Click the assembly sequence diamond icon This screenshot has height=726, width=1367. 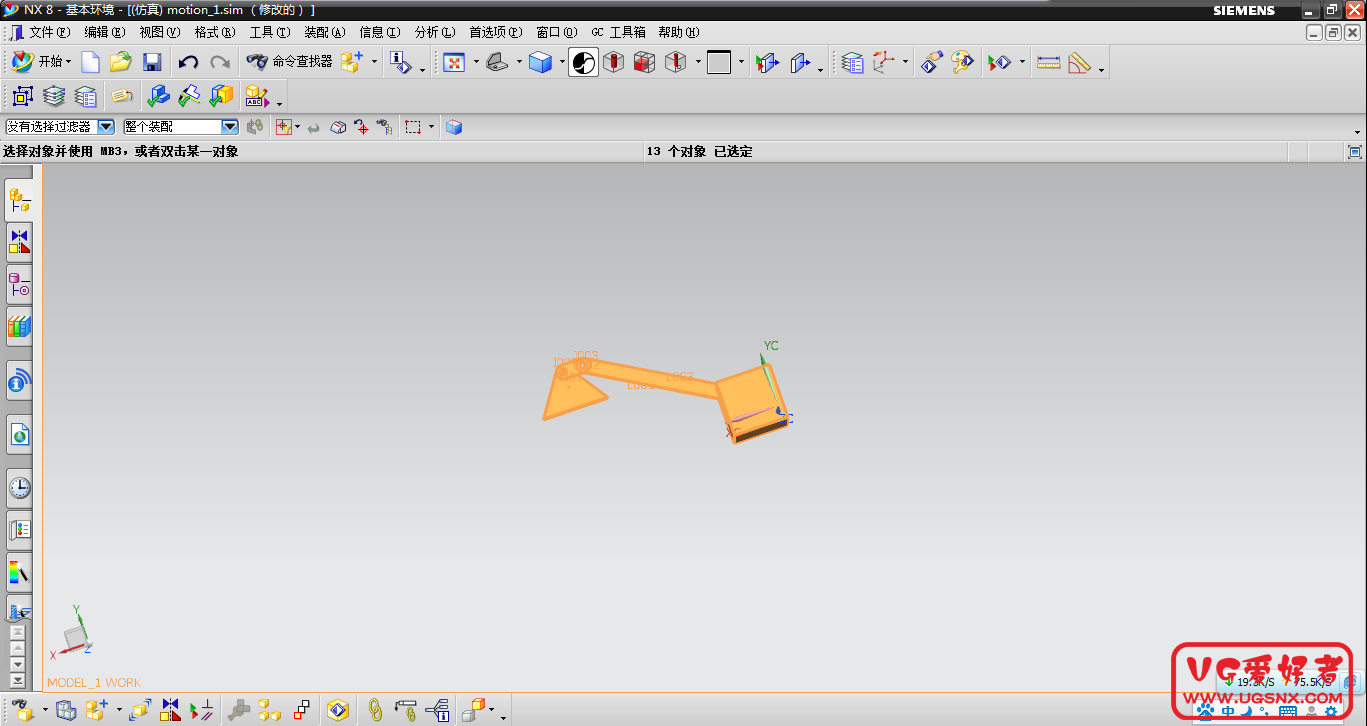tap(338, 710)
